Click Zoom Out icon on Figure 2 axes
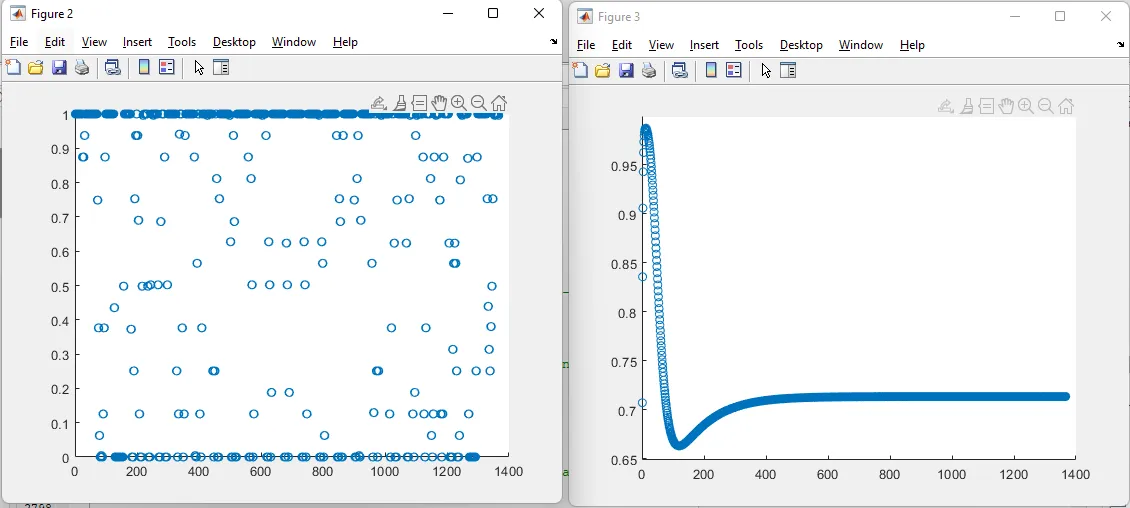1130x508 pixels. (x=479, y=103)
